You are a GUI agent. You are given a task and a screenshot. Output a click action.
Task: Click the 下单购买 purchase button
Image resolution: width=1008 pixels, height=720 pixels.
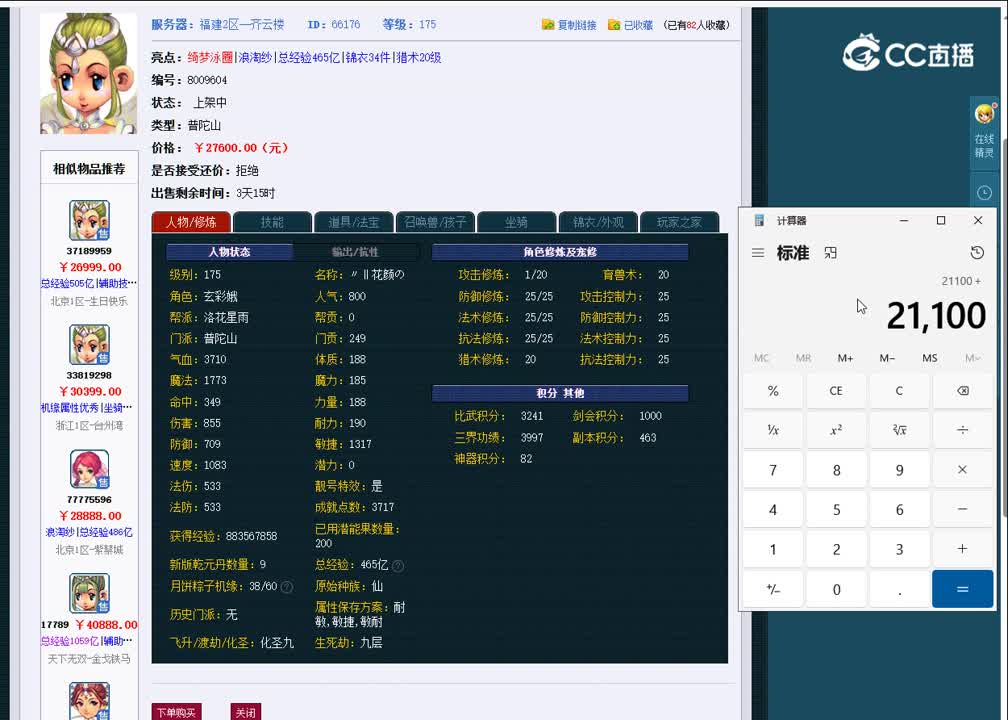tap(176, 712)
